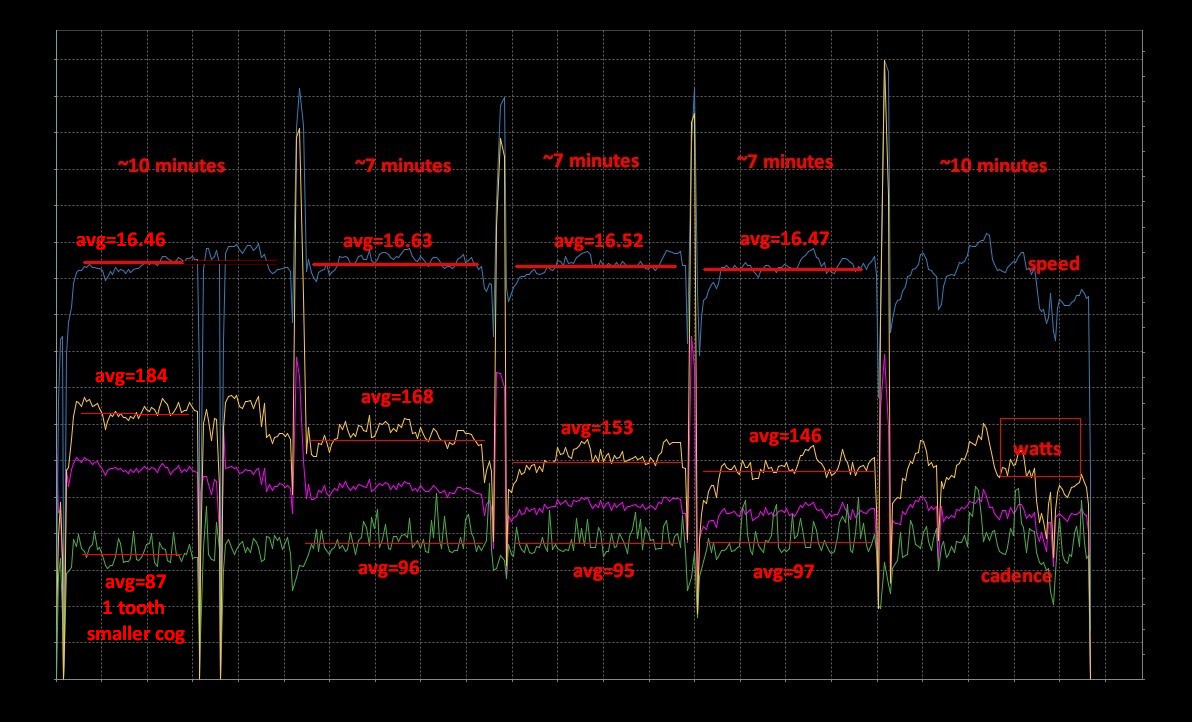Select the avg=97 cadence label
The image size is (1192, 722).
[783, 572]
